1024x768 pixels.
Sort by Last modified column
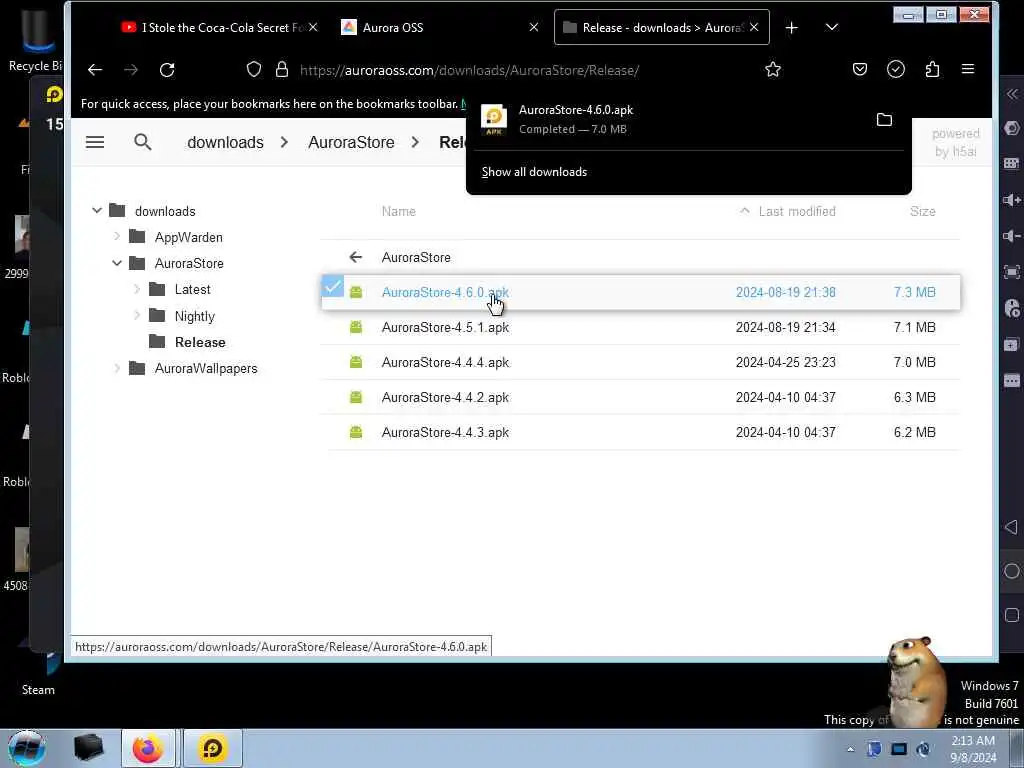797,211
